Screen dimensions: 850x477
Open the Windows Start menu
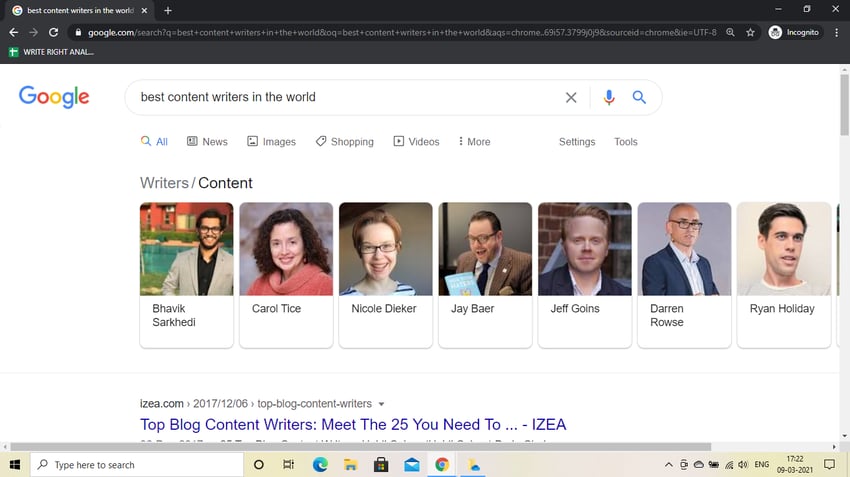[x=15, y=465]
